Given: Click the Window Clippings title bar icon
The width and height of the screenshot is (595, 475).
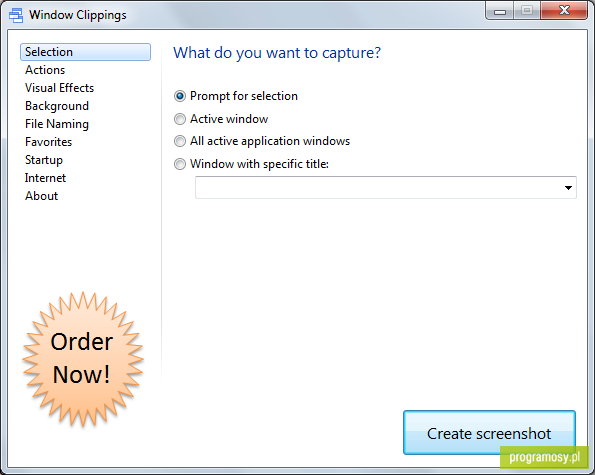Looking at the screenshot, I should [16, 15].
